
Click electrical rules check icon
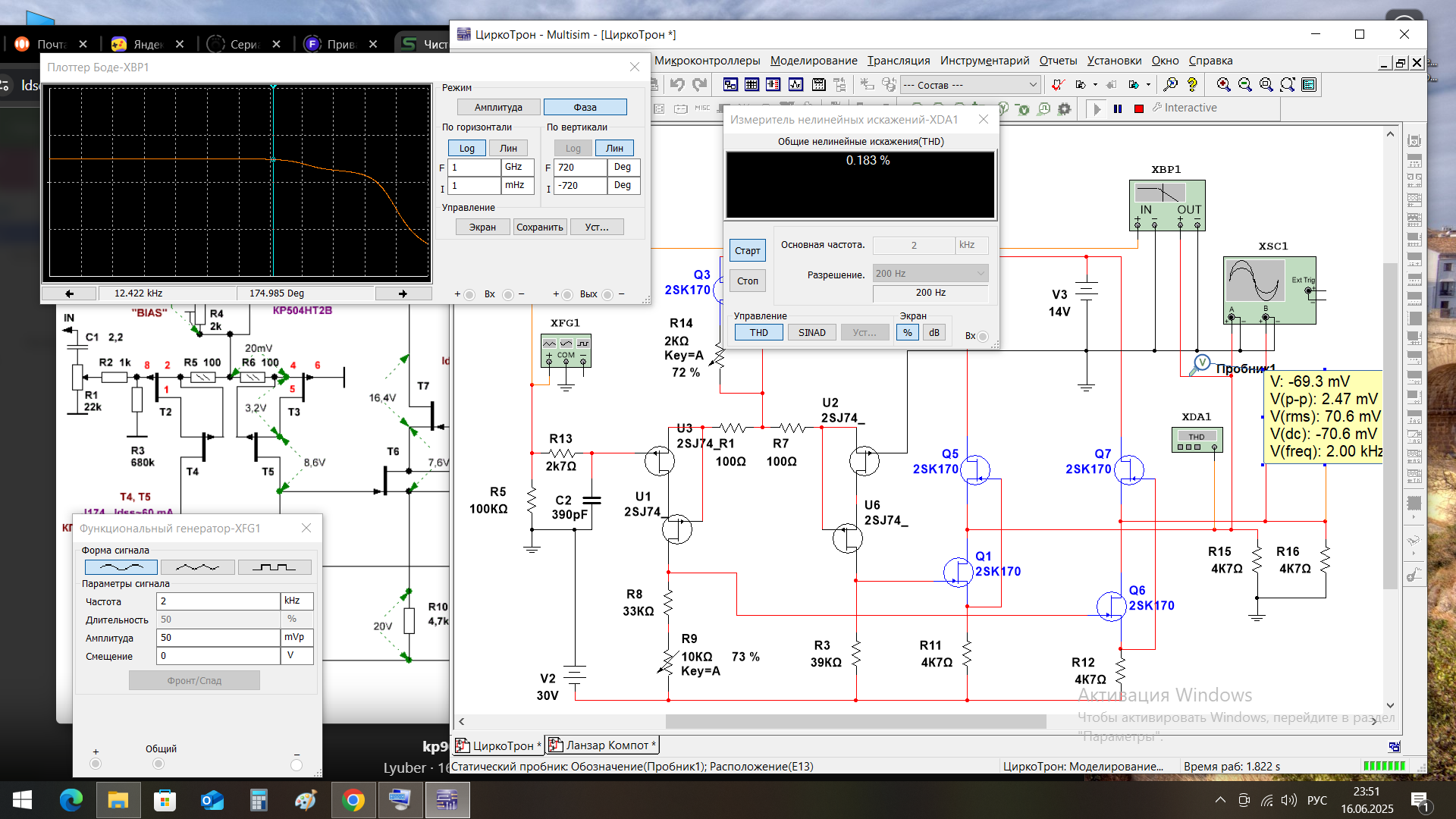(x=1058, y=85)
